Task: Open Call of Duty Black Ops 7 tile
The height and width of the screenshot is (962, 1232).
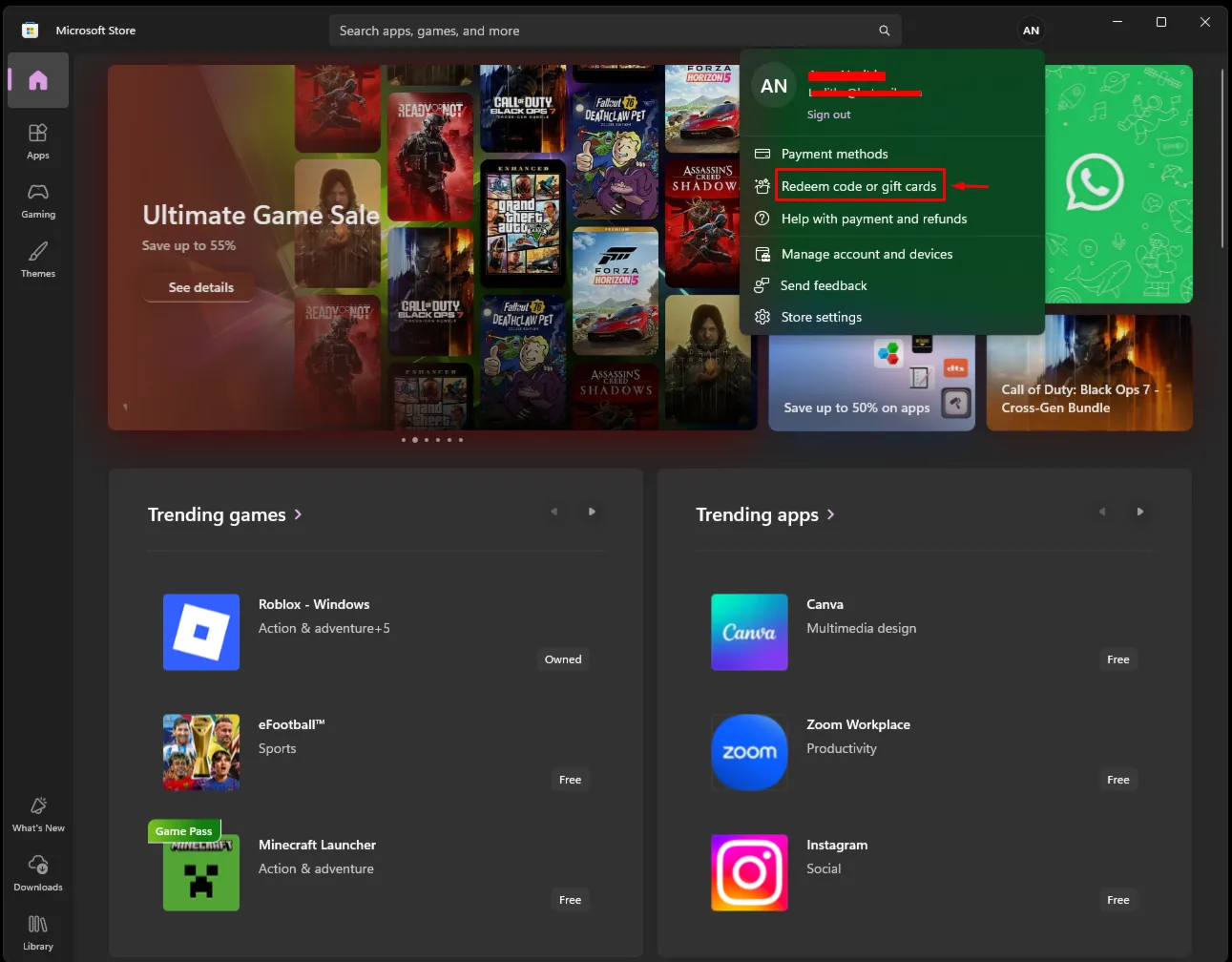Action: [x=1089, y=373]
